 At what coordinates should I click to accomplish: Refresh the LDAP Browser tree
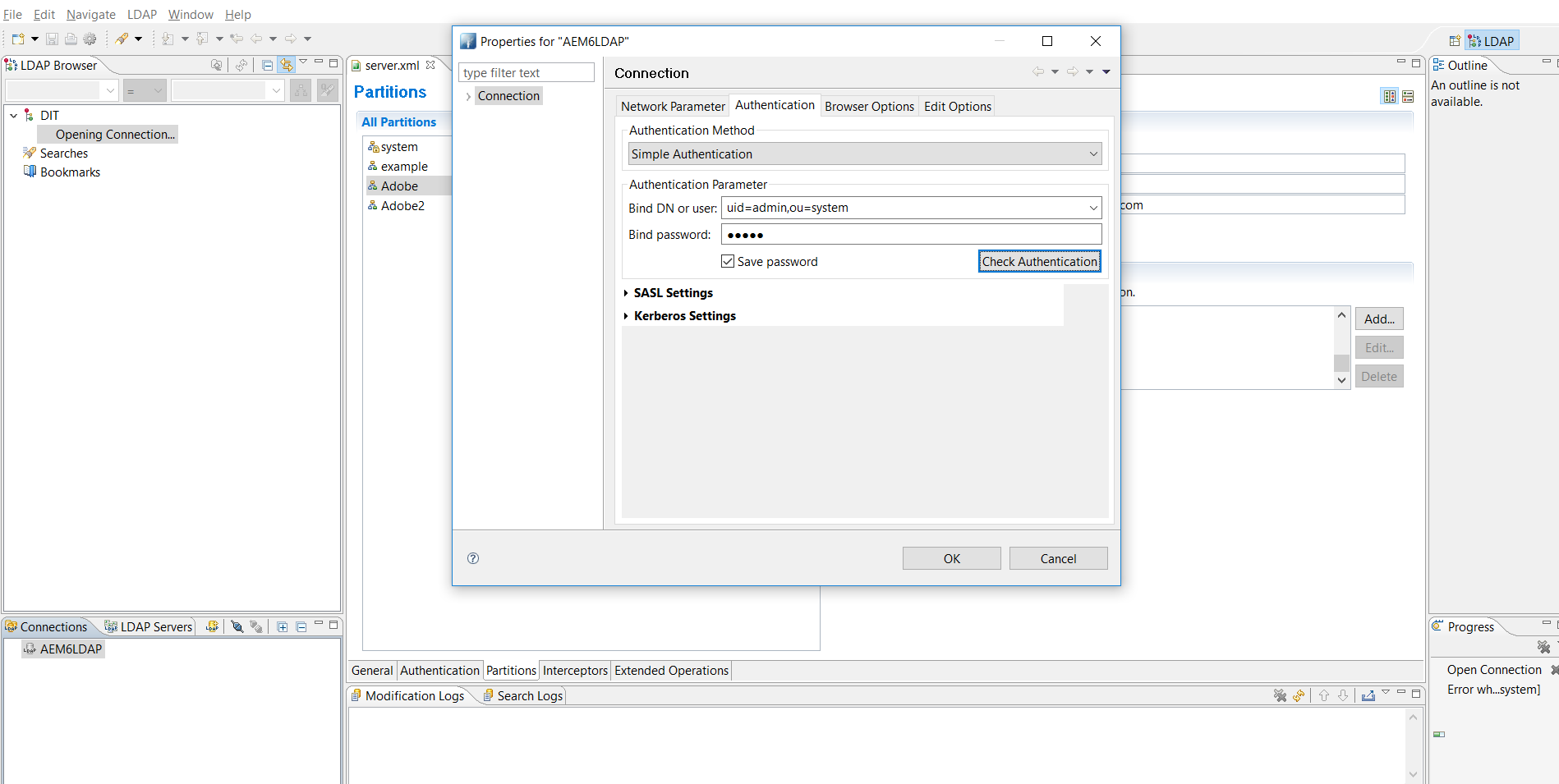[243, 65]
